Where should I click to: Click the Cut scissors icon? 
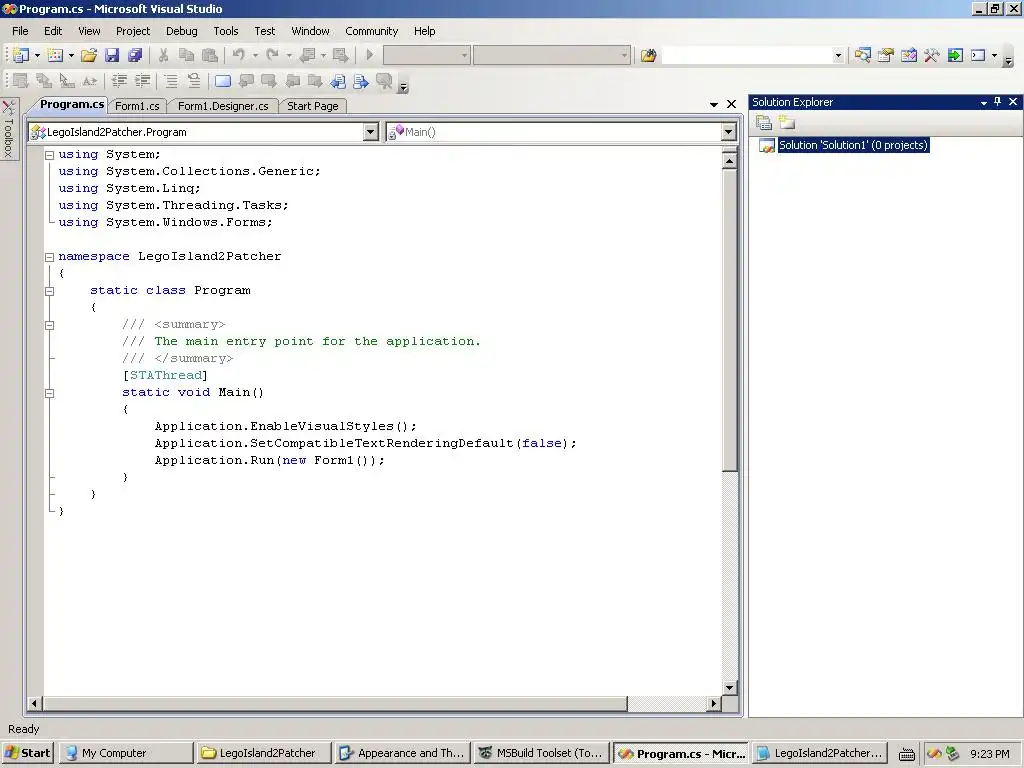point(163,56)
